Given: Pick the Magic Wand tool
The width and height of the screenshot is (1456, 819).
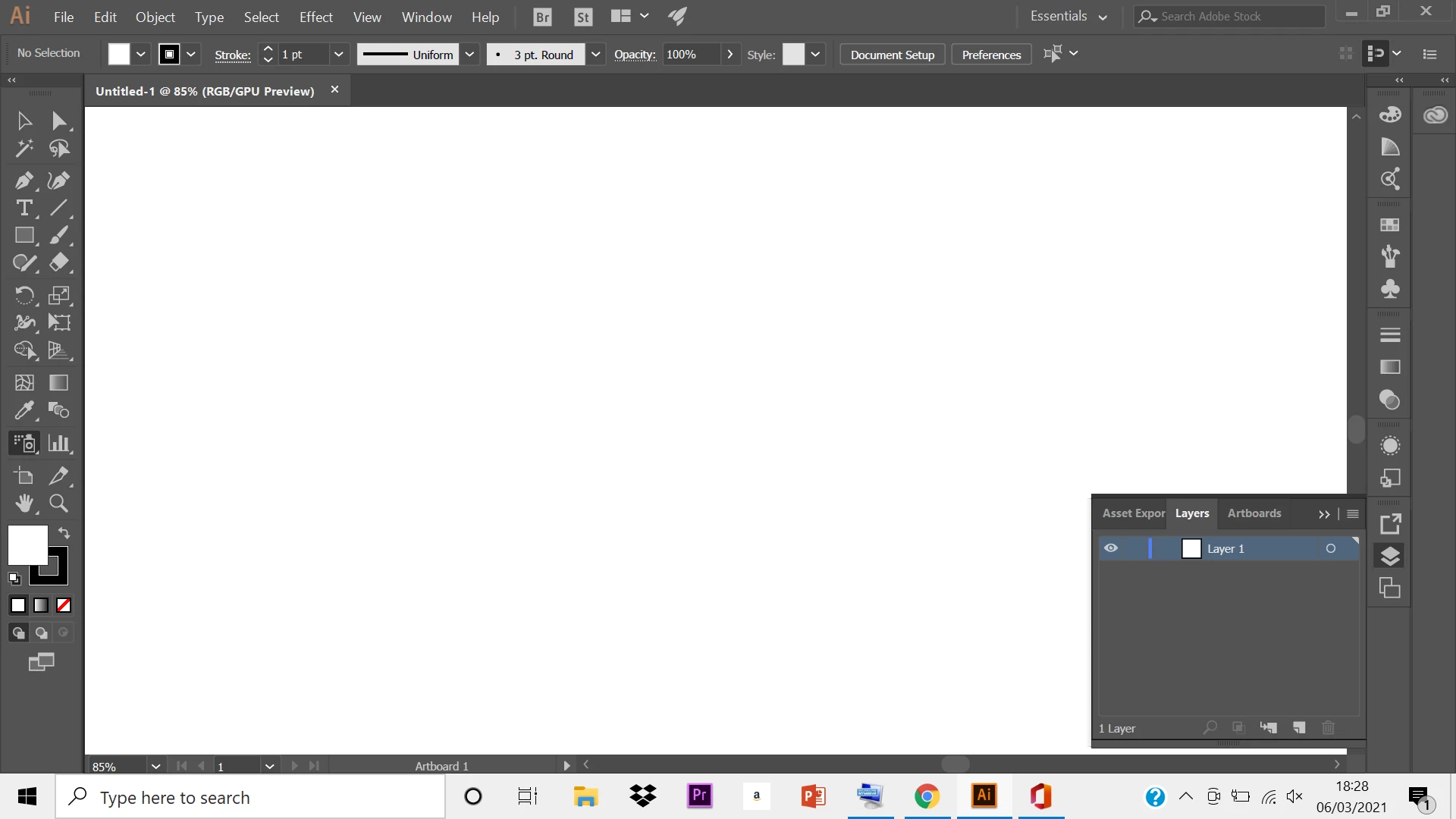Looking at the screenshot, I should pyautogui.click(x=24, y=149).
